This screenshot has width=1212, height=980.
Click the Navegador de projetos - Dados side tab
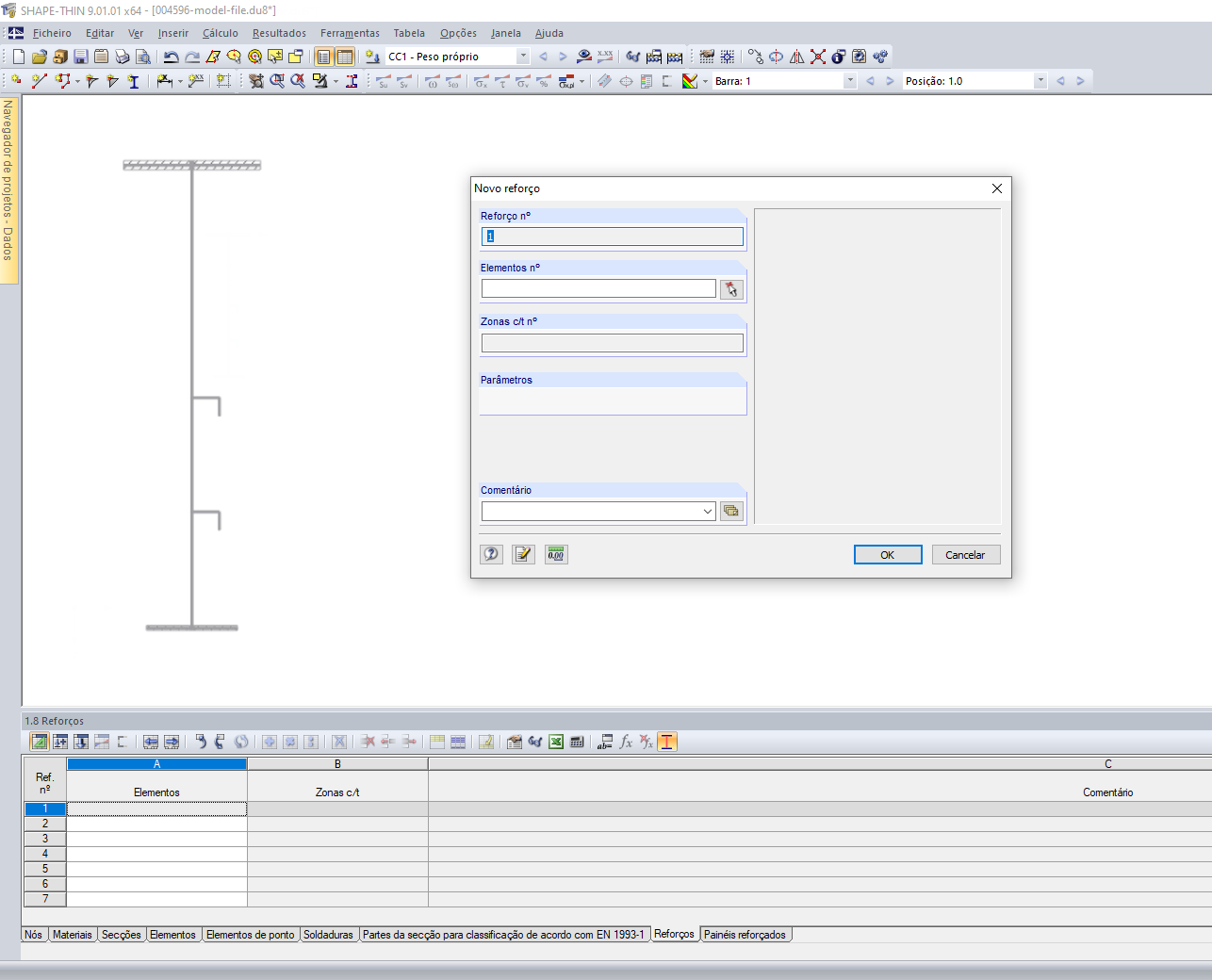point(8,188)
